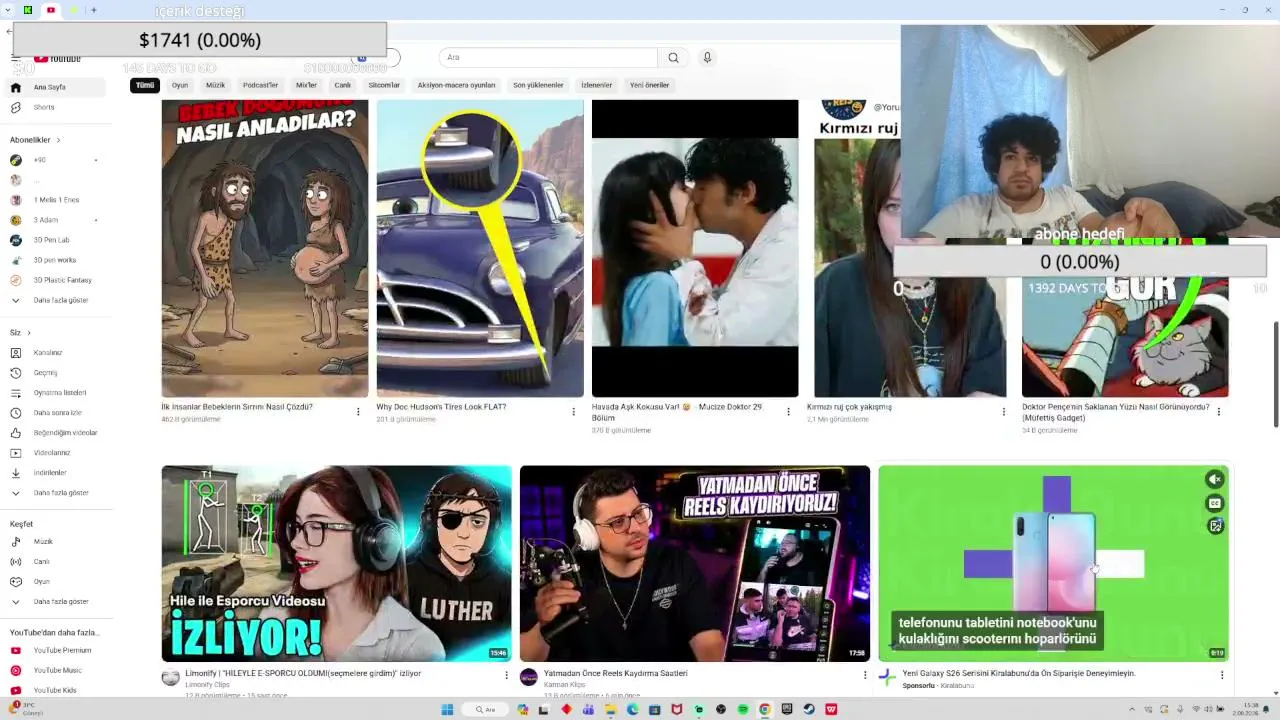This screenshot has height=720, width=1280.
Task: Open the Müzik explore icon
Action: [15, 542]
